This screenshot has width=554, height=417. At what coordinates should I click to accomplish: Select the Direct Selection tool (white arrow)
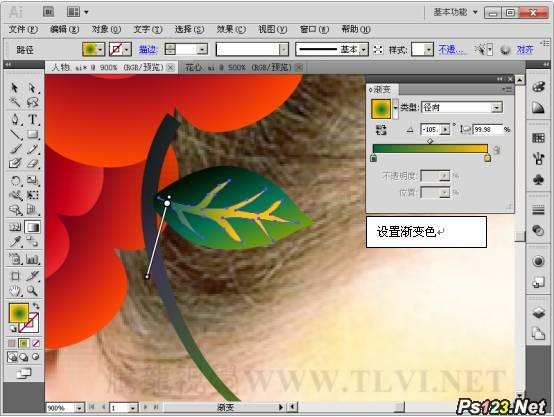point(32,88)
